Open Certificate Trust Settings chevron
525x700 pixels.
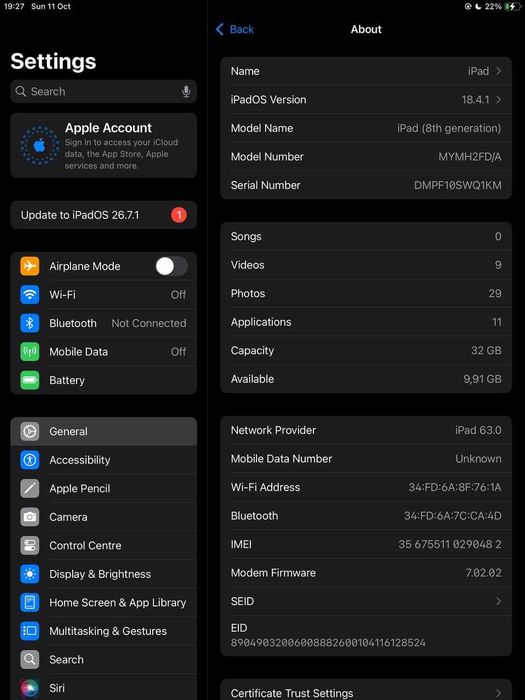click(498, 693)
